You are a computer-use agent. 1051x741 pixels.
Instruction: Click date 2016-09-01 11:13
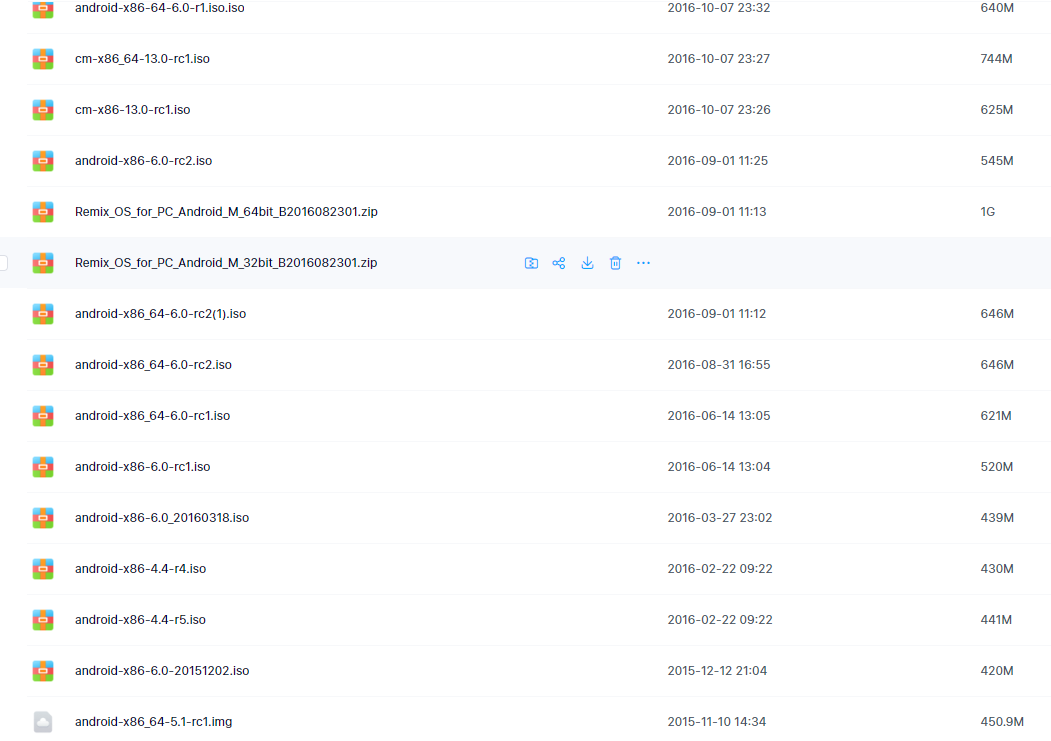point(717,212)
